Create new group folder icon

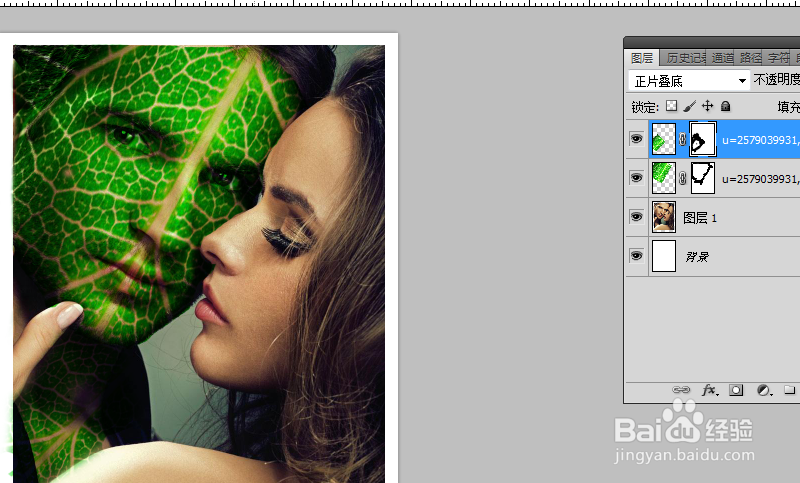click(x=789, y=390)
